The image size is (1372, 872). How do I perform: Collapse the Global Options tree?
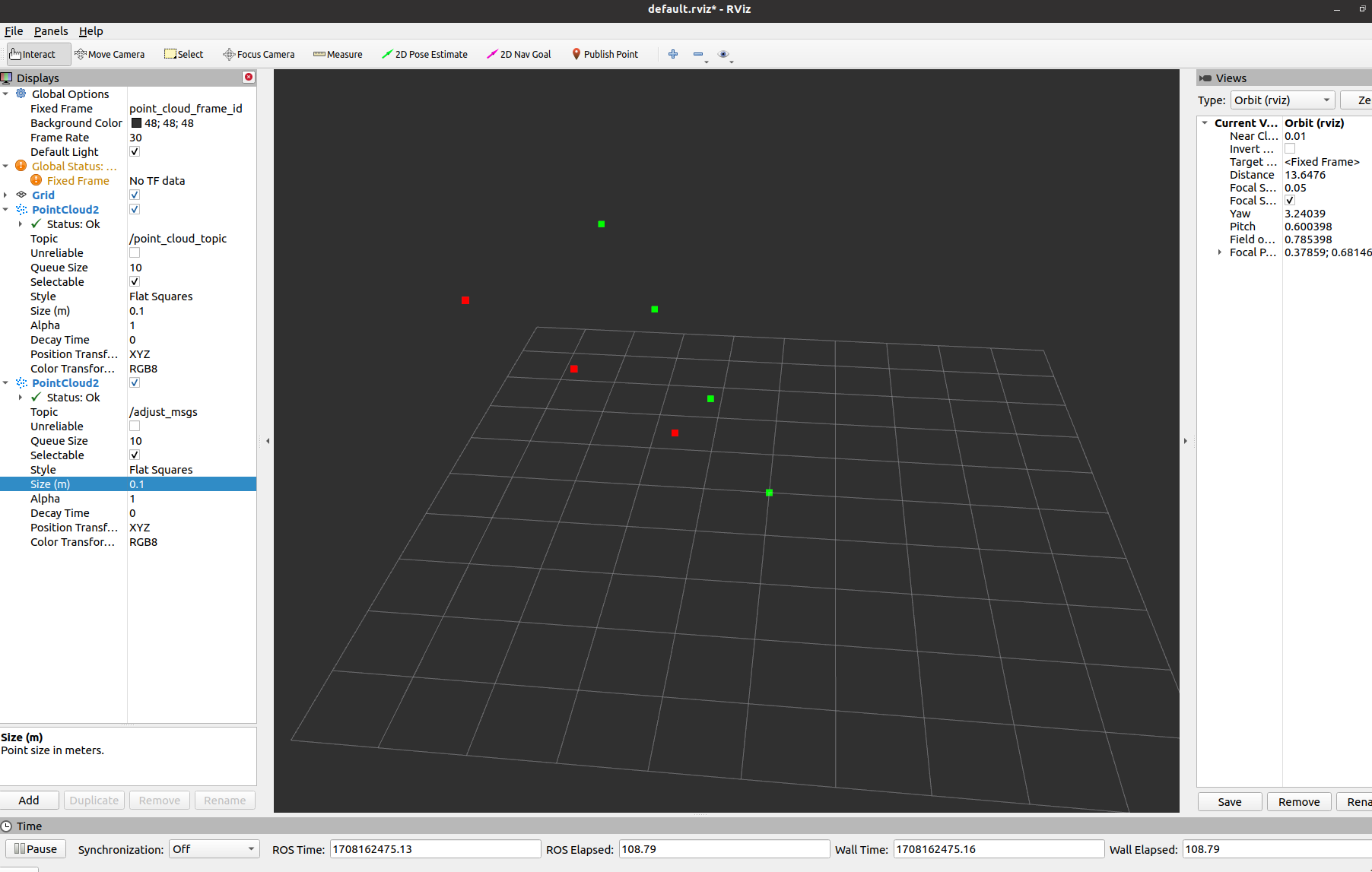click(x=5, y=94)
